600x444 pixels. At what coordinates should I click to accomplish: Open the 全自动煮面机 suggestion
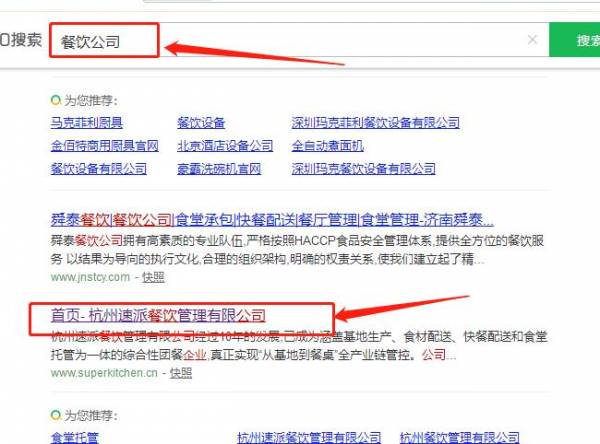[x=328, y=146]
